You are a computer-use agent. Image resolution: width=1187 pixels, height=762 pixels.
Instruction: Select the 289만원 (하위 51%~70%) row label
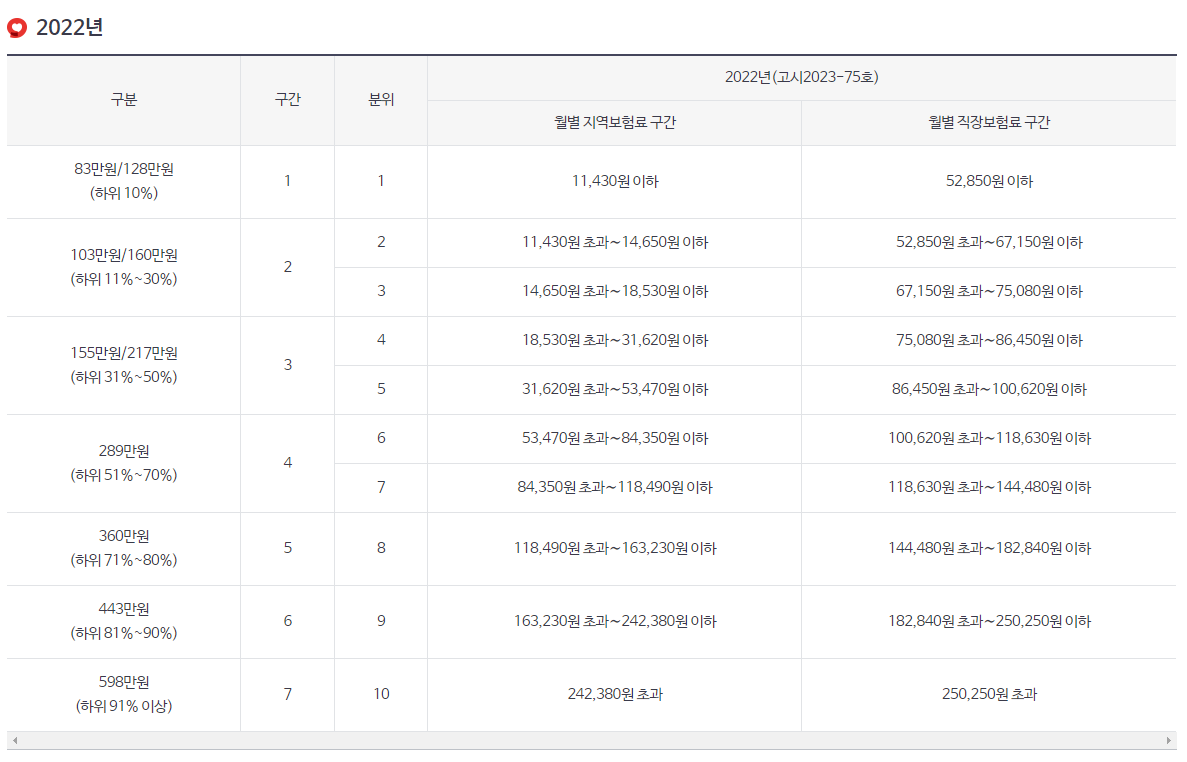122,463
